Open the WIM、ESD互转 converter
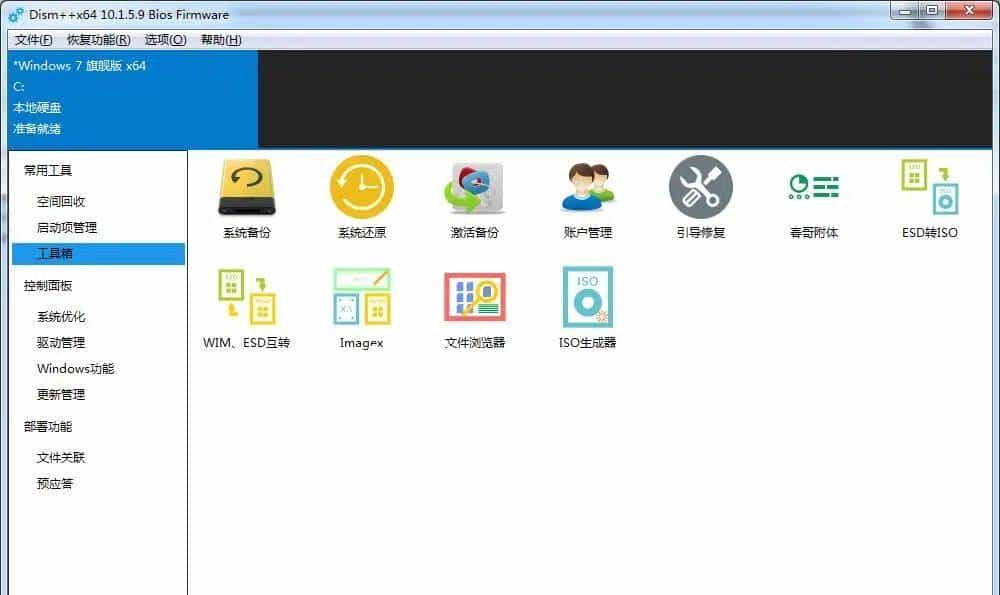The height and width of the screenshot is (595, 1000). tap(247, 308)
